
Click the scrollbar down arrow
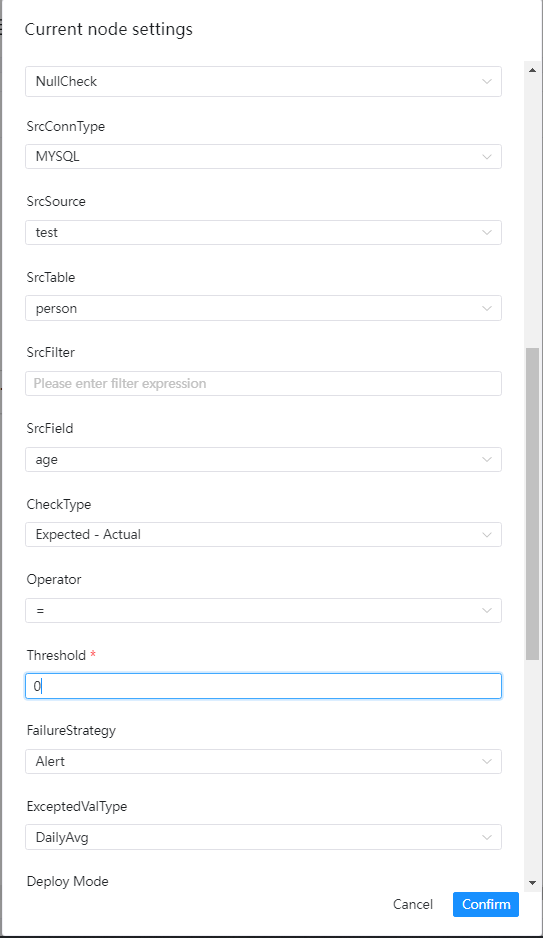coord(532,882)
